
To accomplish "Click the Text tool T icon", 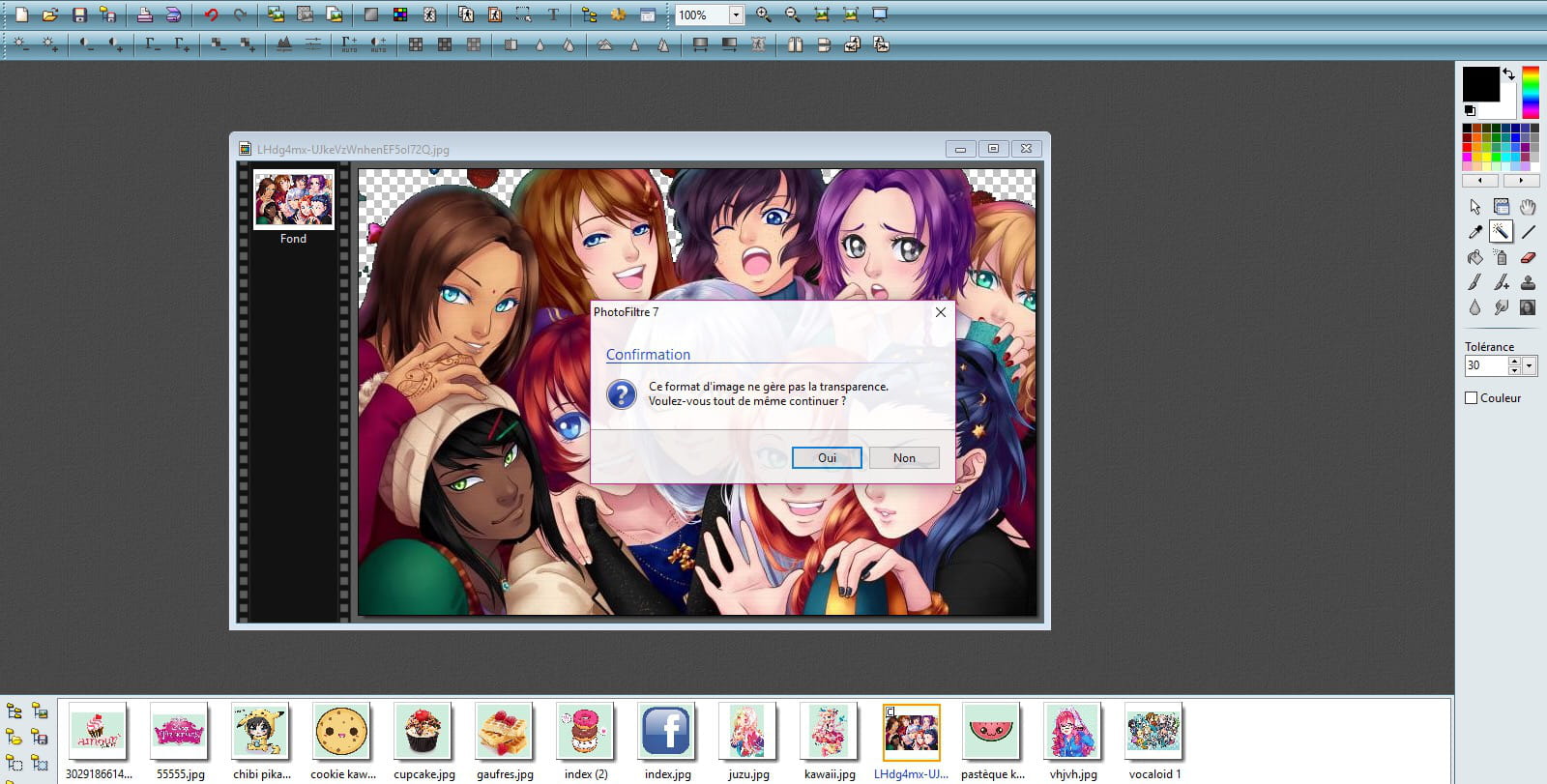I will (x=553, y=15).
